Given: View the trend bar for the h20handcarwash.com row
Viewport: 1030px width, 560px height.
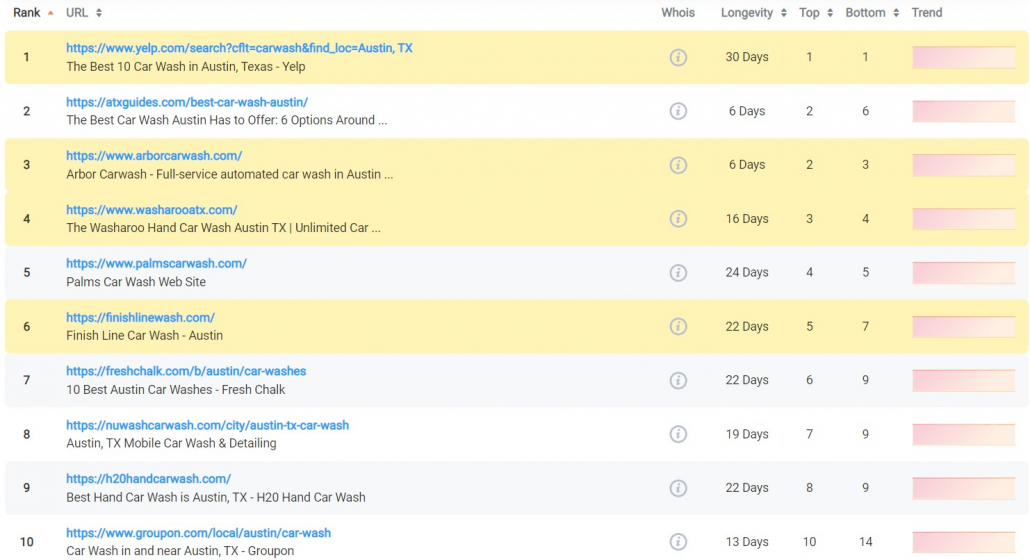Looking at the screenshot, I should [964, 488].
